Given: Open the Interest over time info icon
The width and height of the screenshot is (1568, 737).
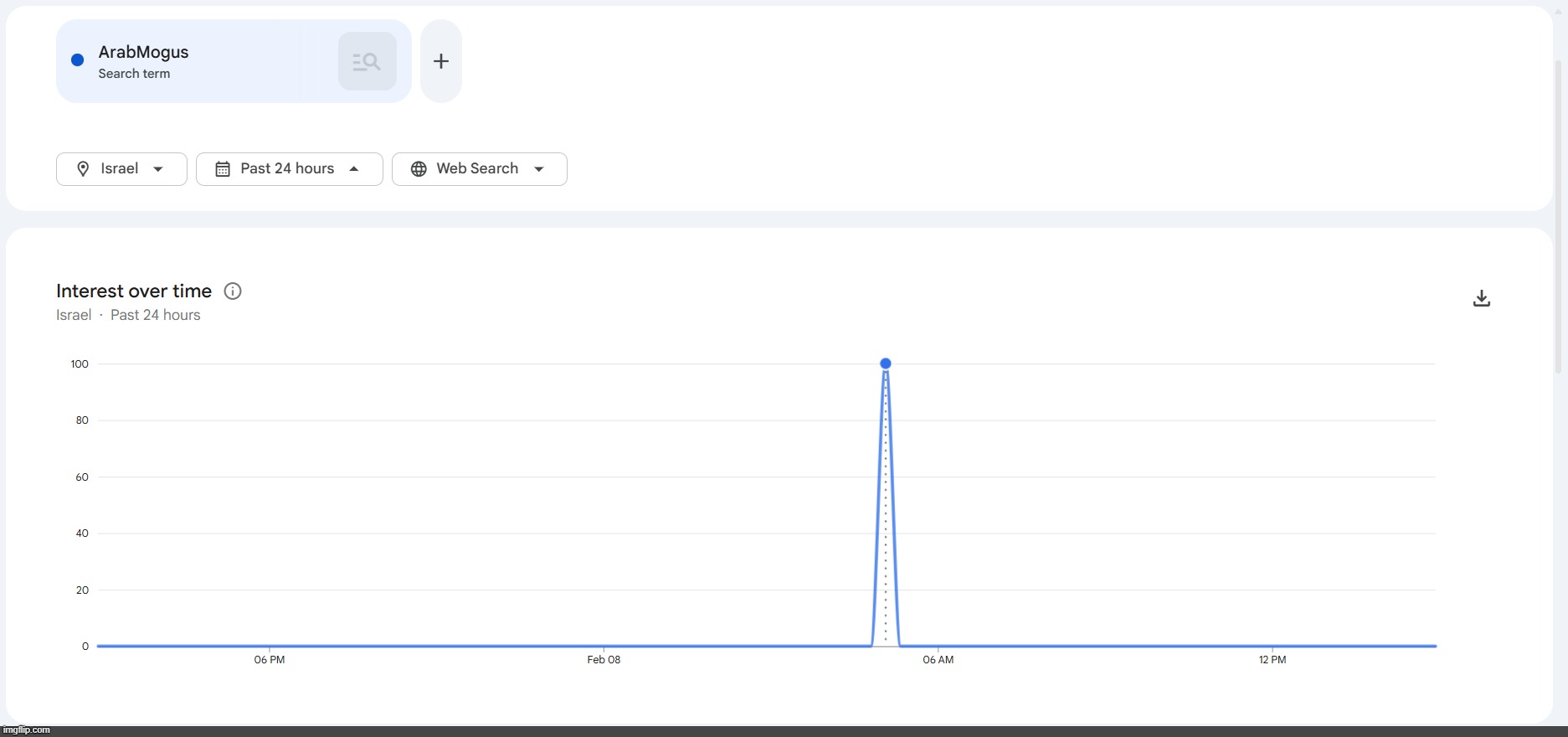Looking at the screenshot, I should [x=233, y=291].
